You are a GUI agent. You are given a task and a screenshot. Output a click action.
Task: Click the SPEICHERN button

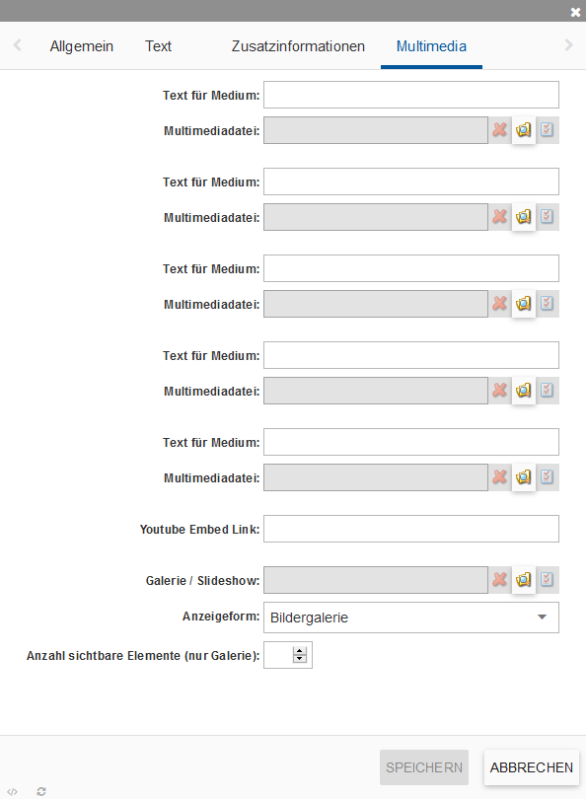pos(424,767)
